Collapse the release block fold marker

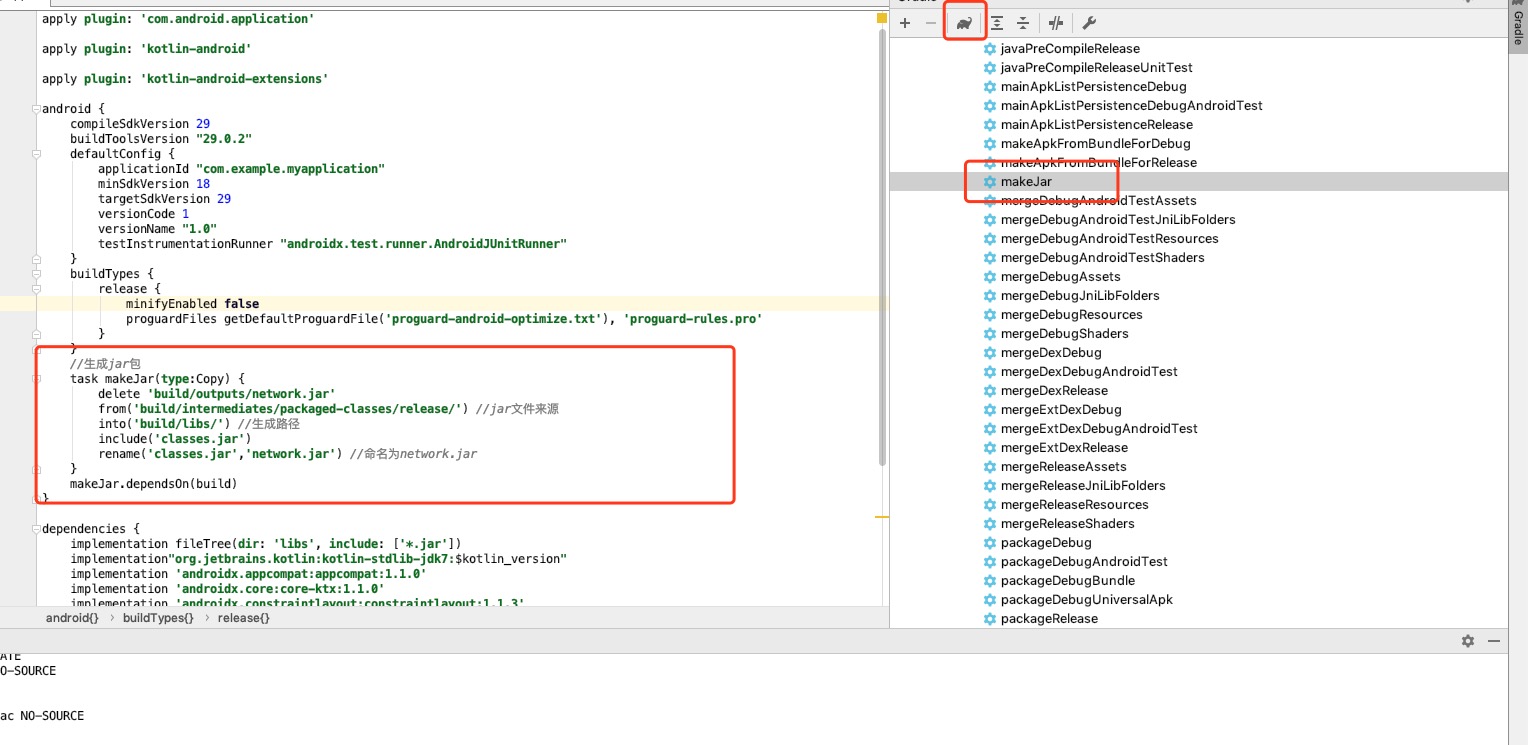point(36,288)
